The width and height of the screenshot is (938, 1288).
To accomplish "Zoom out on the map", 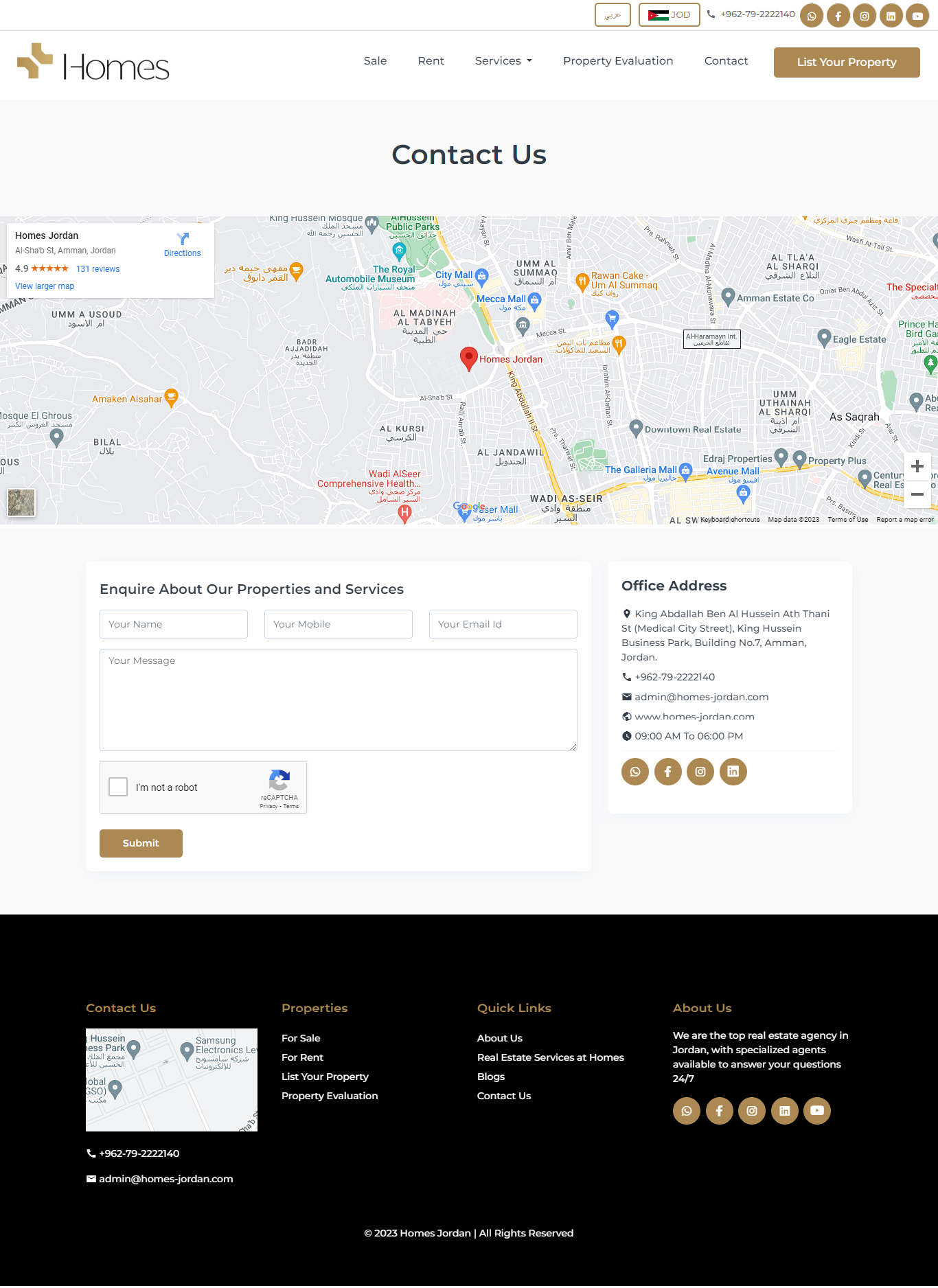I will click(917, 494).
